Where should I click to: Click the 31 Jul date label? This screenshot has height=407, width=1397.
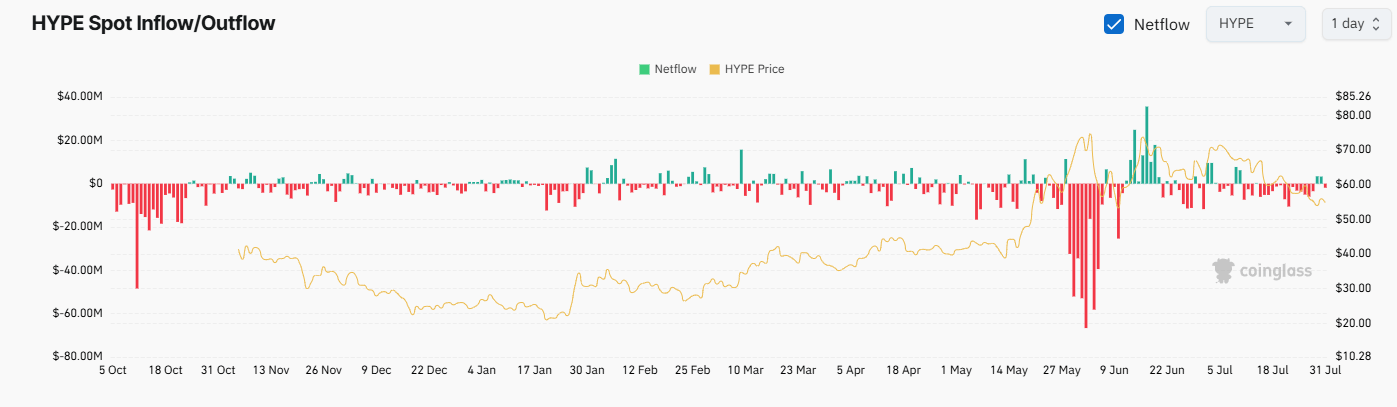coord(1325,370)
